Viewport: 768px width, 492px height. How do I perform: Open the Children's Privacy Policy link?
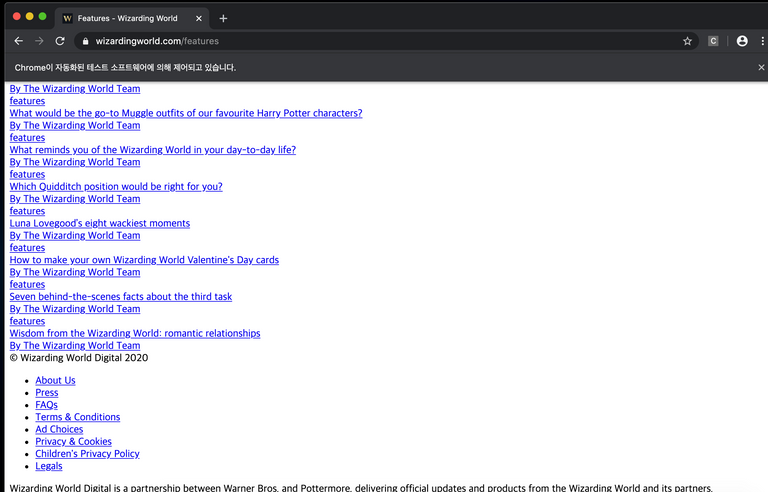pyautogui.click(x=87, y=454)
